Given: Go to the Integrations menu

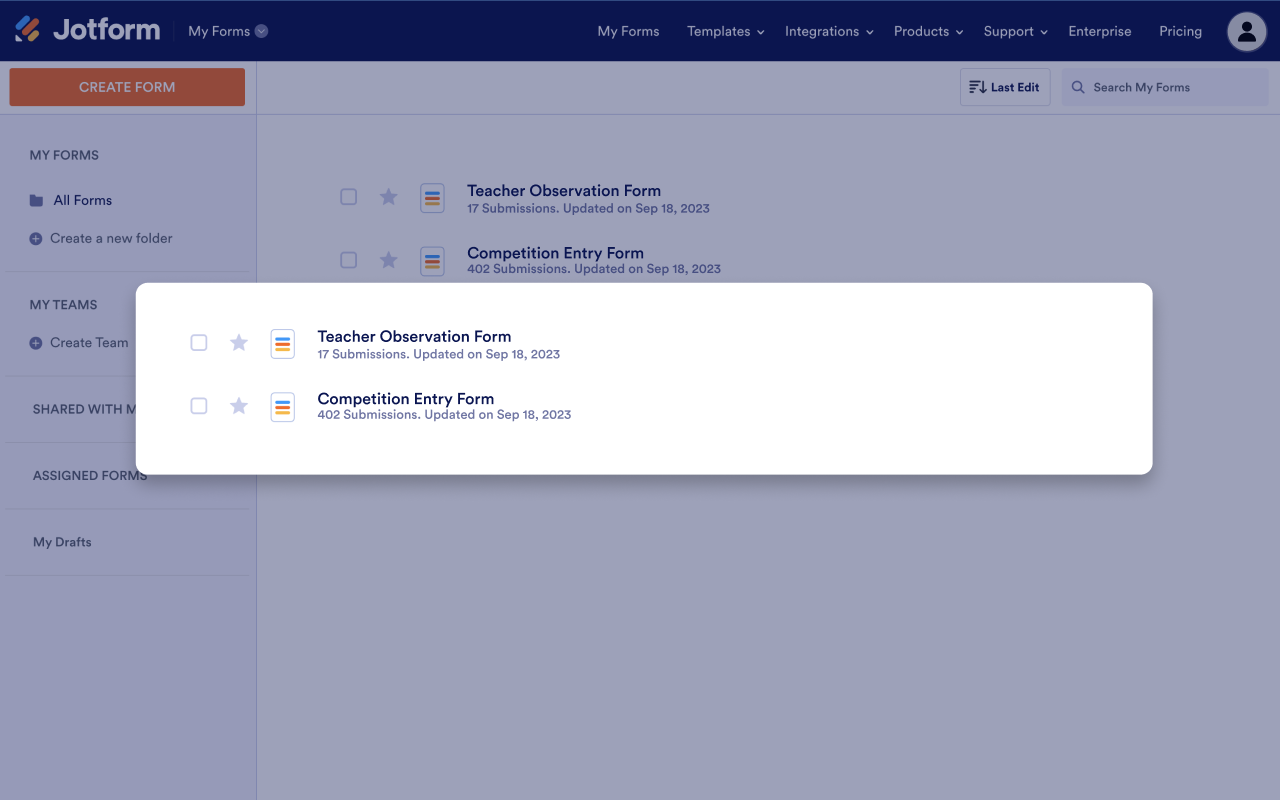Looking at the screenshot, I should [x=828, y=31].
